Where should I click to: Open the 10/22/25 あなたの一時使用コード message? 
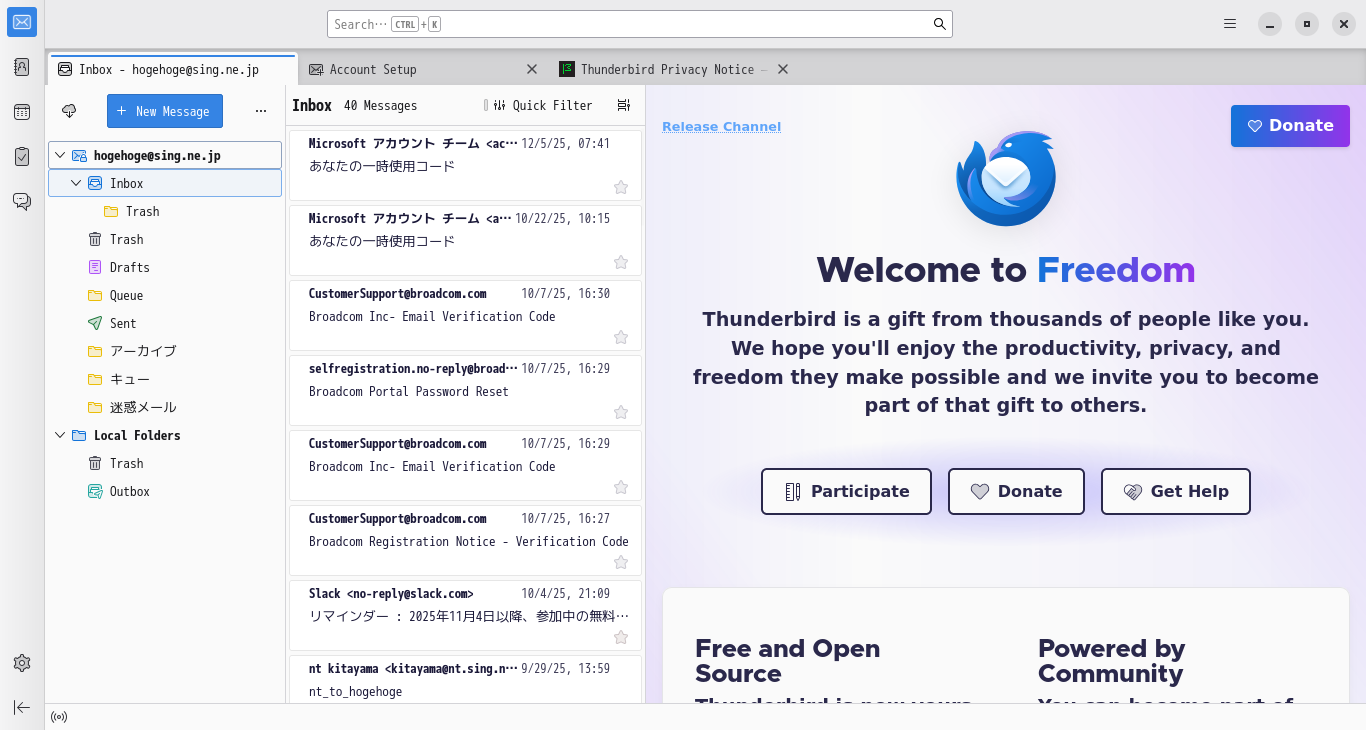click(465, 240)
